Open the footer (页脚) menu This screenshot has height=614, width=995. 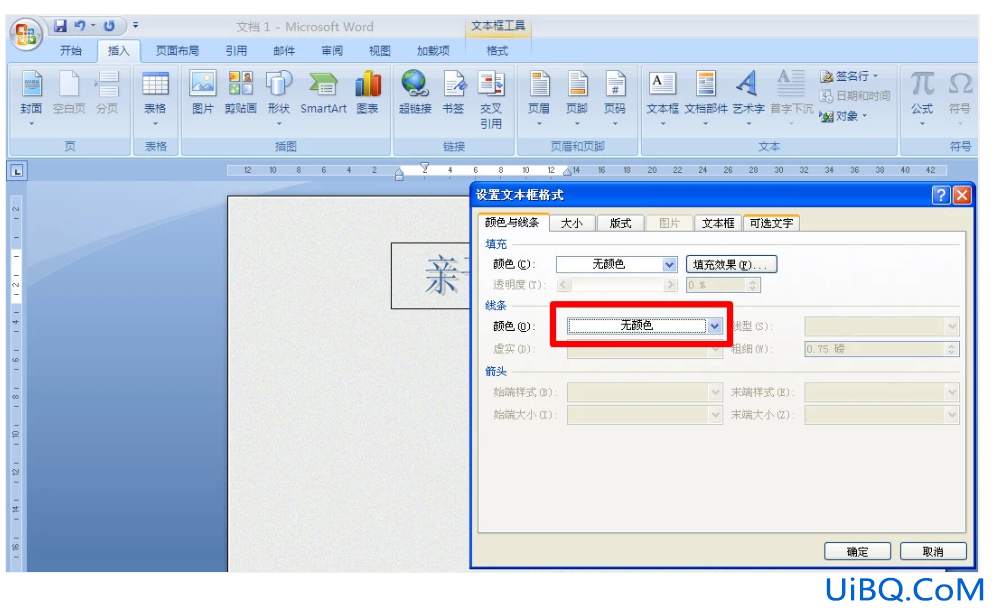pos(577,98)
